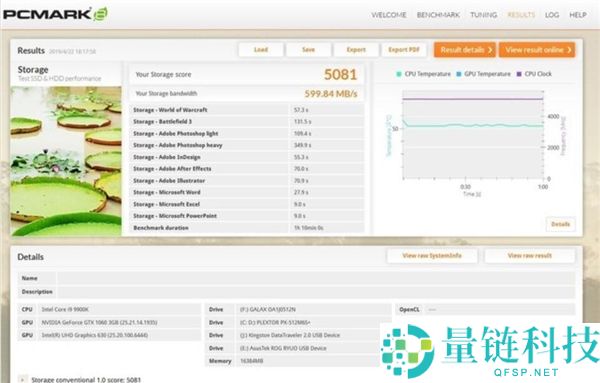
Task: Click the Results heading timestamp
Action: click(x=72, y=51)
